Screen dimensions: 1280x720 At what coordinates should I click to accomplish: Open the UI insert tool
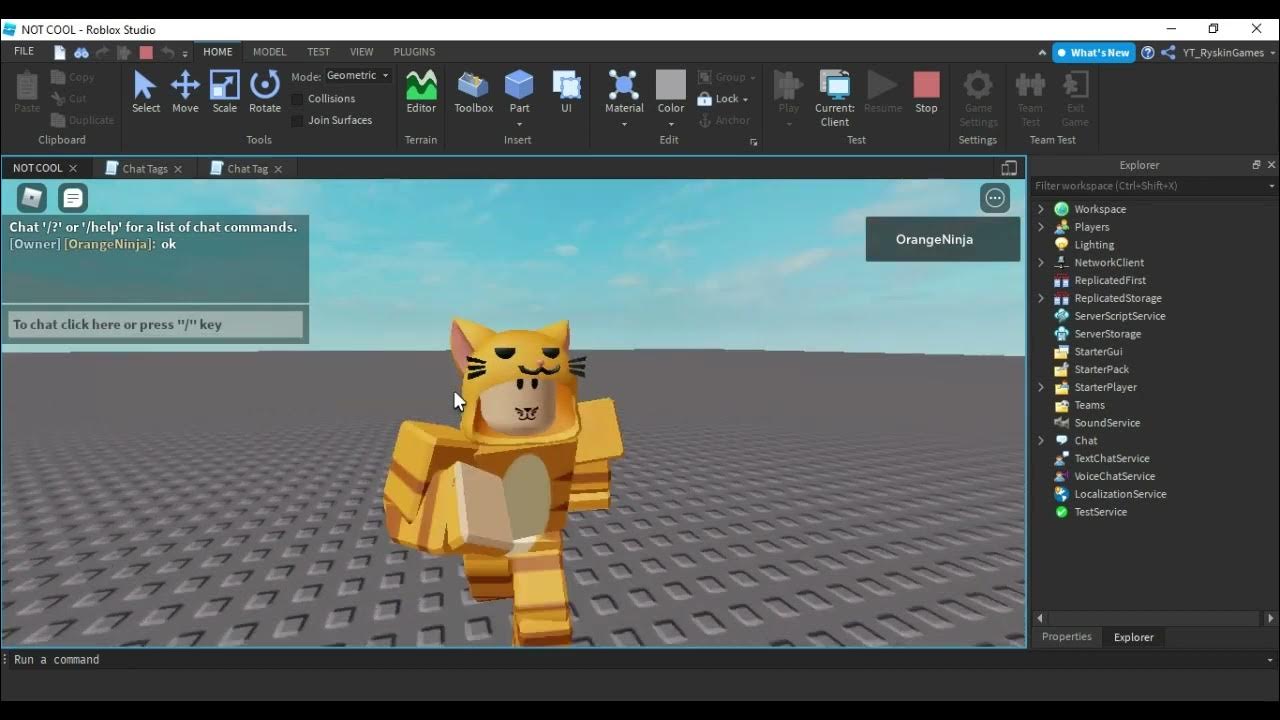pos(566,92)
